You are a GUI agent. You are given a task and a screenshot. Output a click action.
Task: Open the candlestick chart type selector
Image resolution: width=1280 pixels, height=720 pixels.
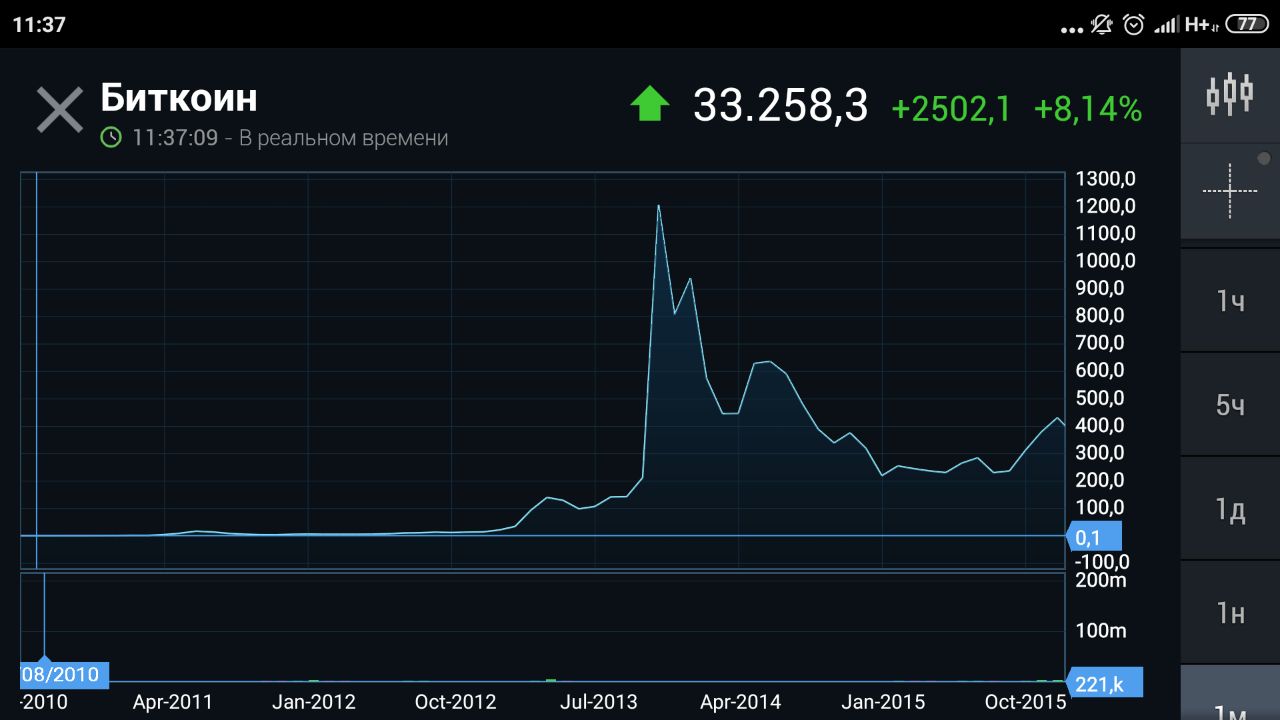pyautogui.click(x=1230, y=94)
